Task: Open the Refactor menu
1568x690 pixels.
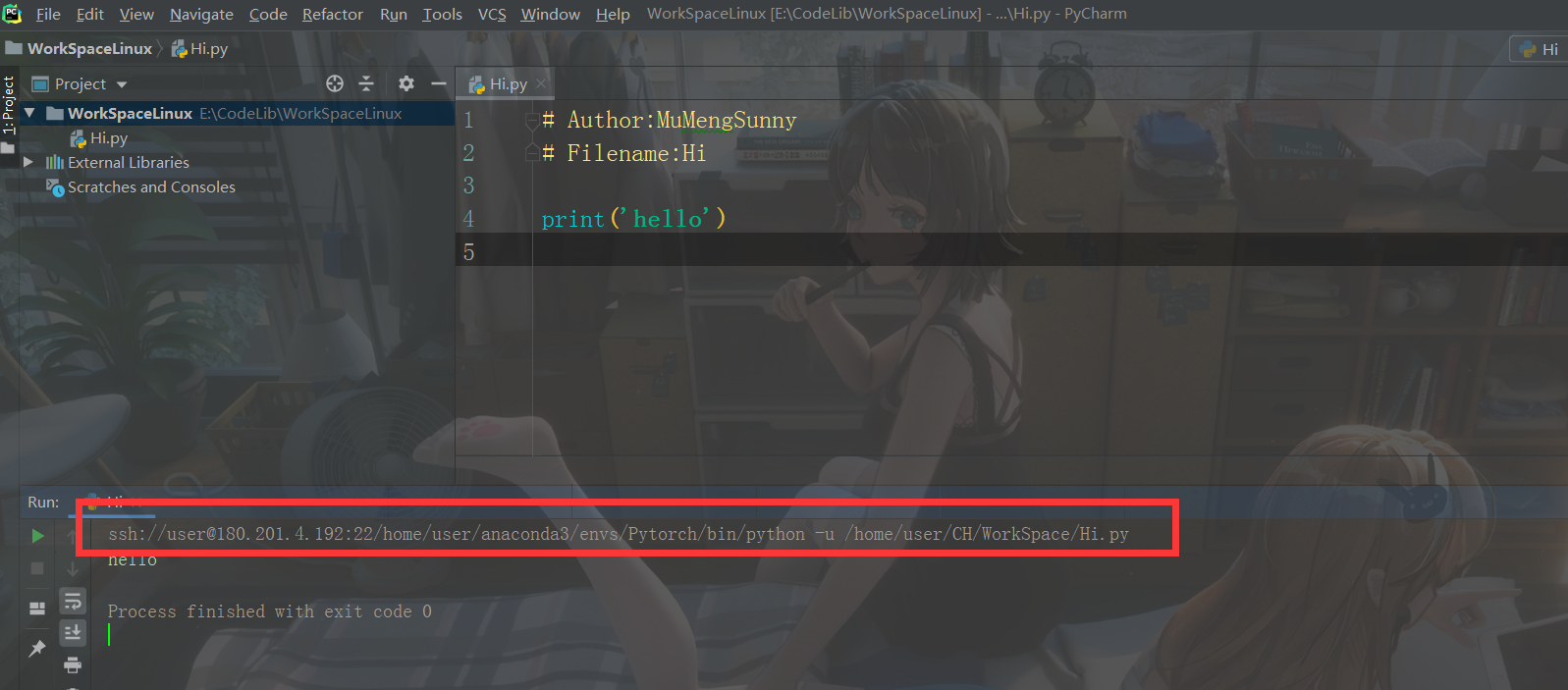Action: tap(333, 14)
